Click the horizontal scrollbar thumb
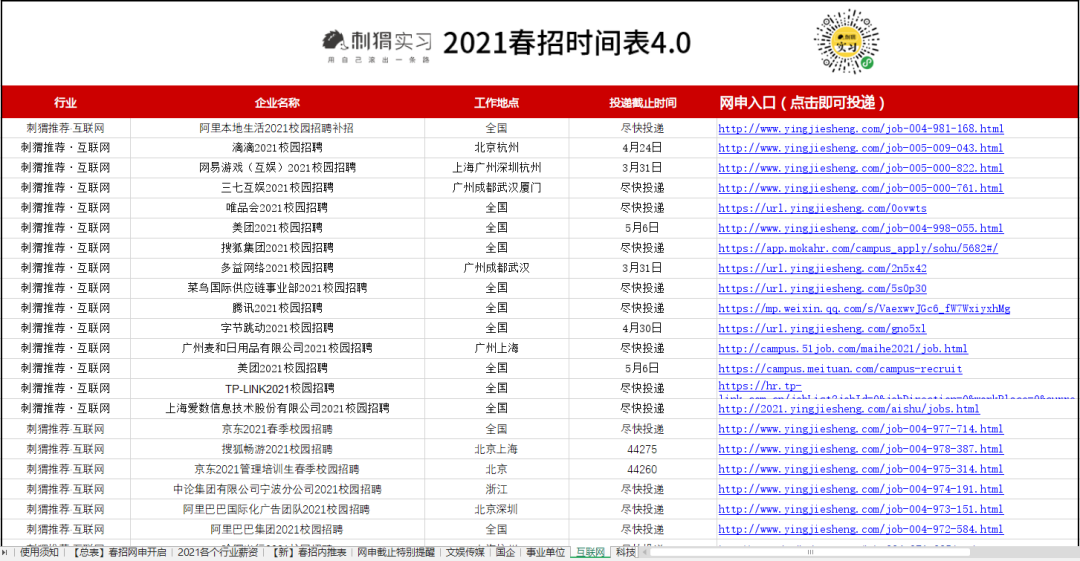The height and width of the screenshot is (561, 1080). click(x=810, y=552)
